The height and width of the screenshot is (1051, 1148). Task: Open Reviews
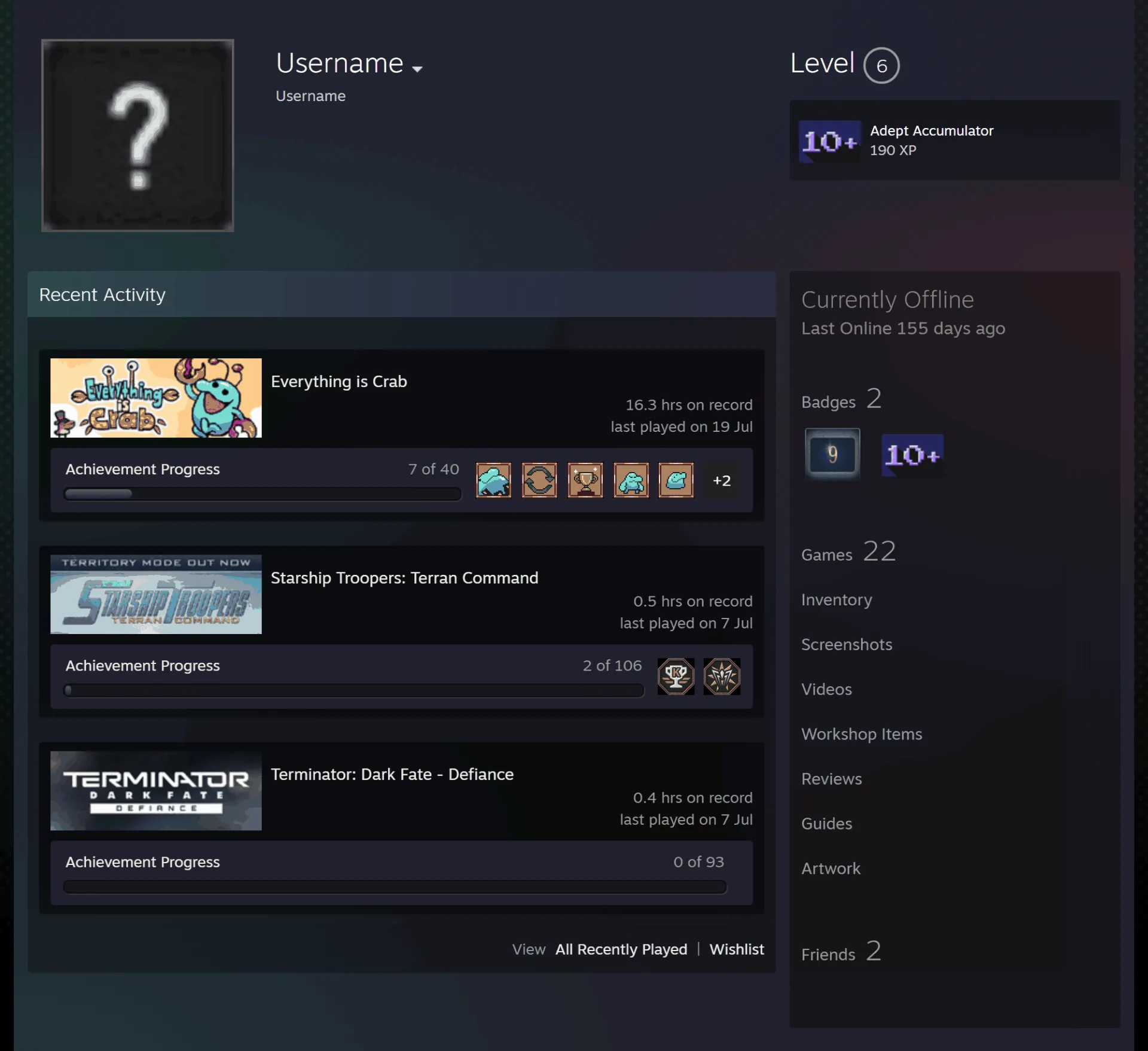click(x=832, y=779)
